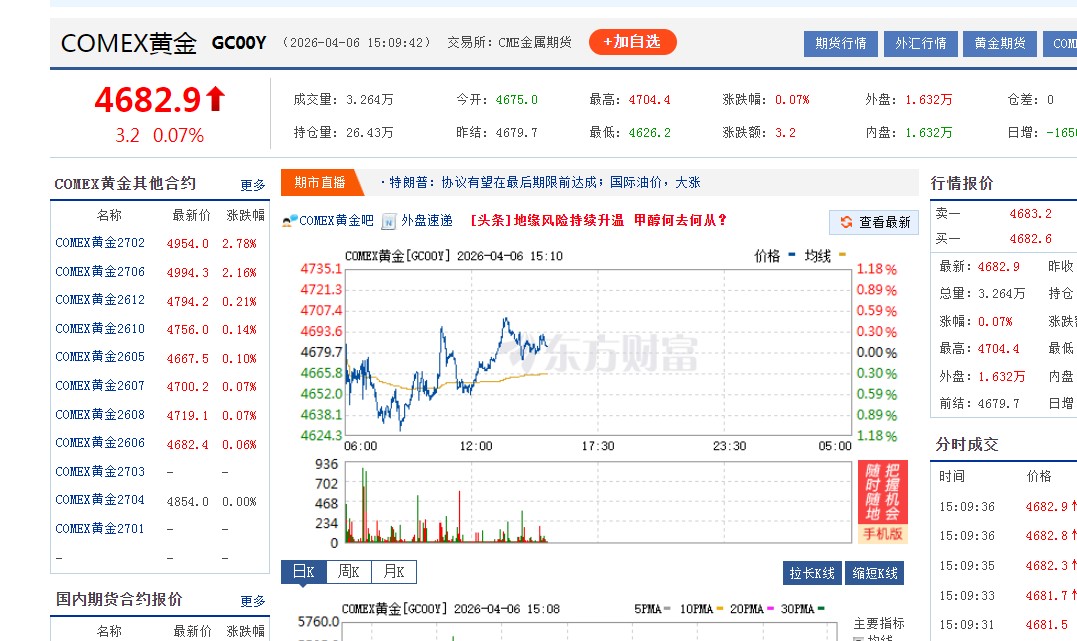Viewport: 1077px width, 641px height.
Task: Expand 更多 under 国内期货合约报价
Action: 253,600
